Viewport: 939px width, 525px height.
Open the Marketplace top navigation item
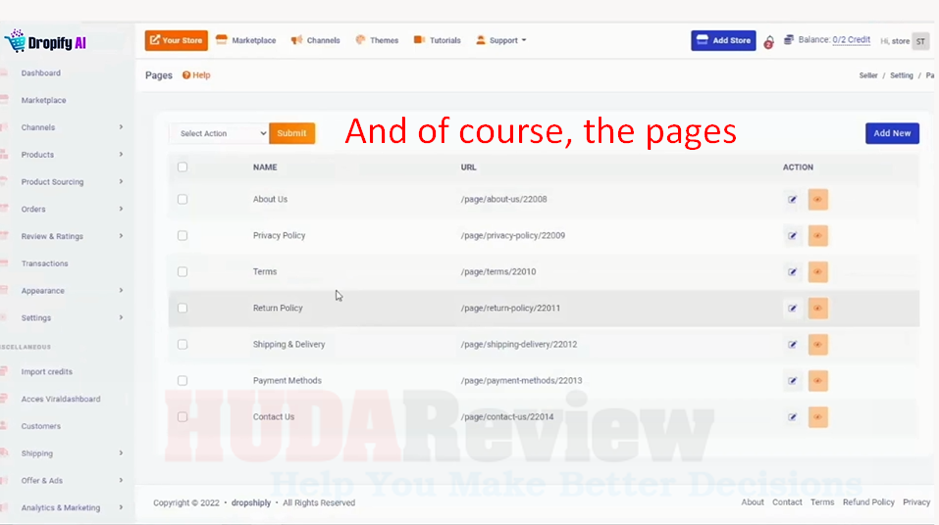click(x=246, y=41)
